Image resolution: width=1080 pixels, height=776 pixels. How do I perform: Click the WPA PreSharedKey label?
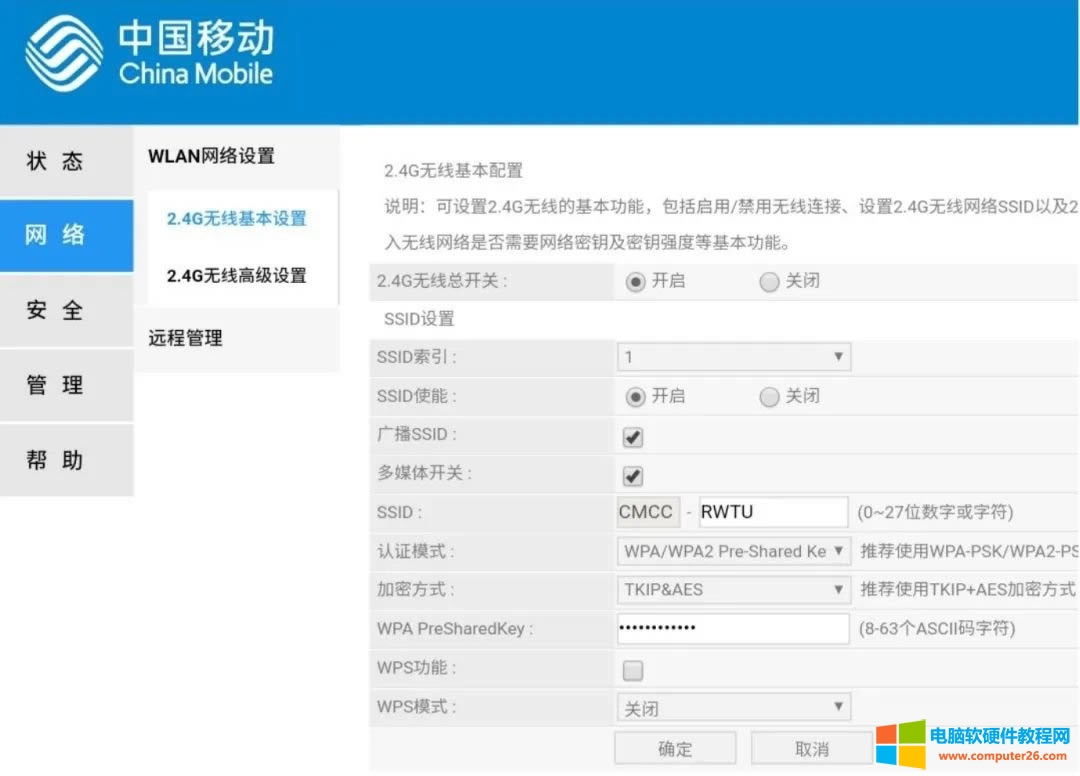pyautogui.click(x=455, y=629)
